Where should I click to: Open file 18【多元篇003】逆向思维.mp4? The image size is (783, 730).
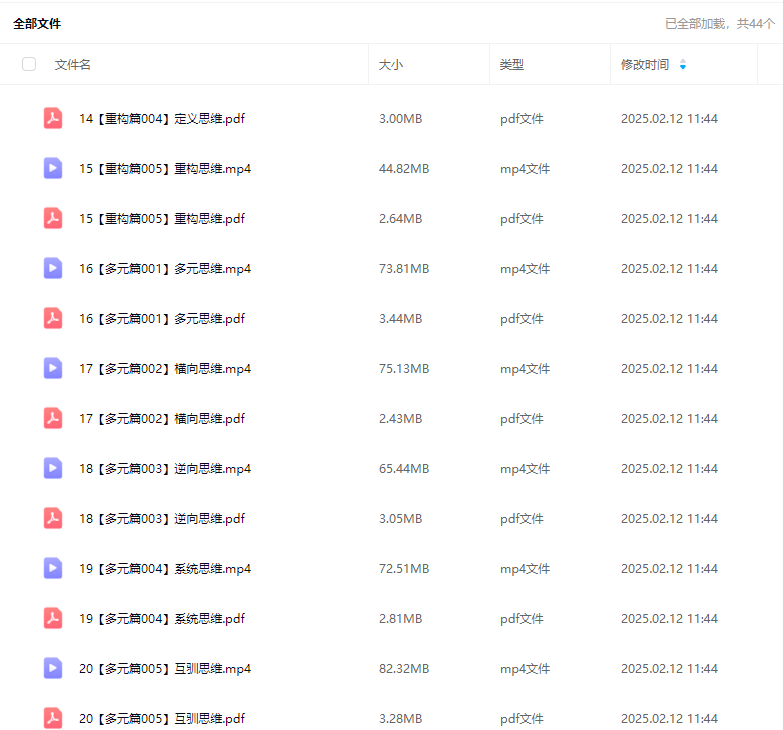165,468
